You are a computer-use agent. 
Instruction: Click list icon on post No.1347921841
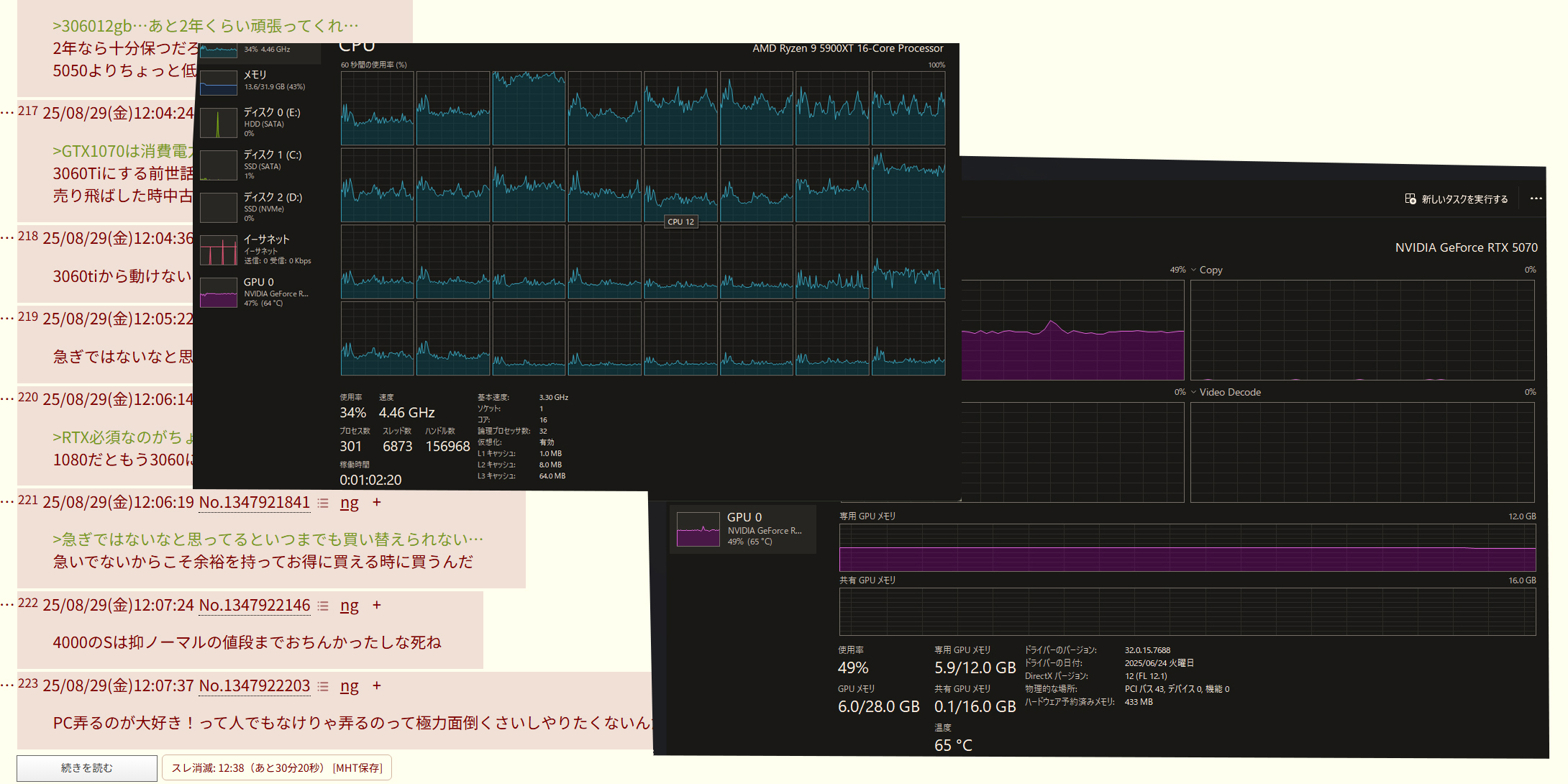point(323,503)
